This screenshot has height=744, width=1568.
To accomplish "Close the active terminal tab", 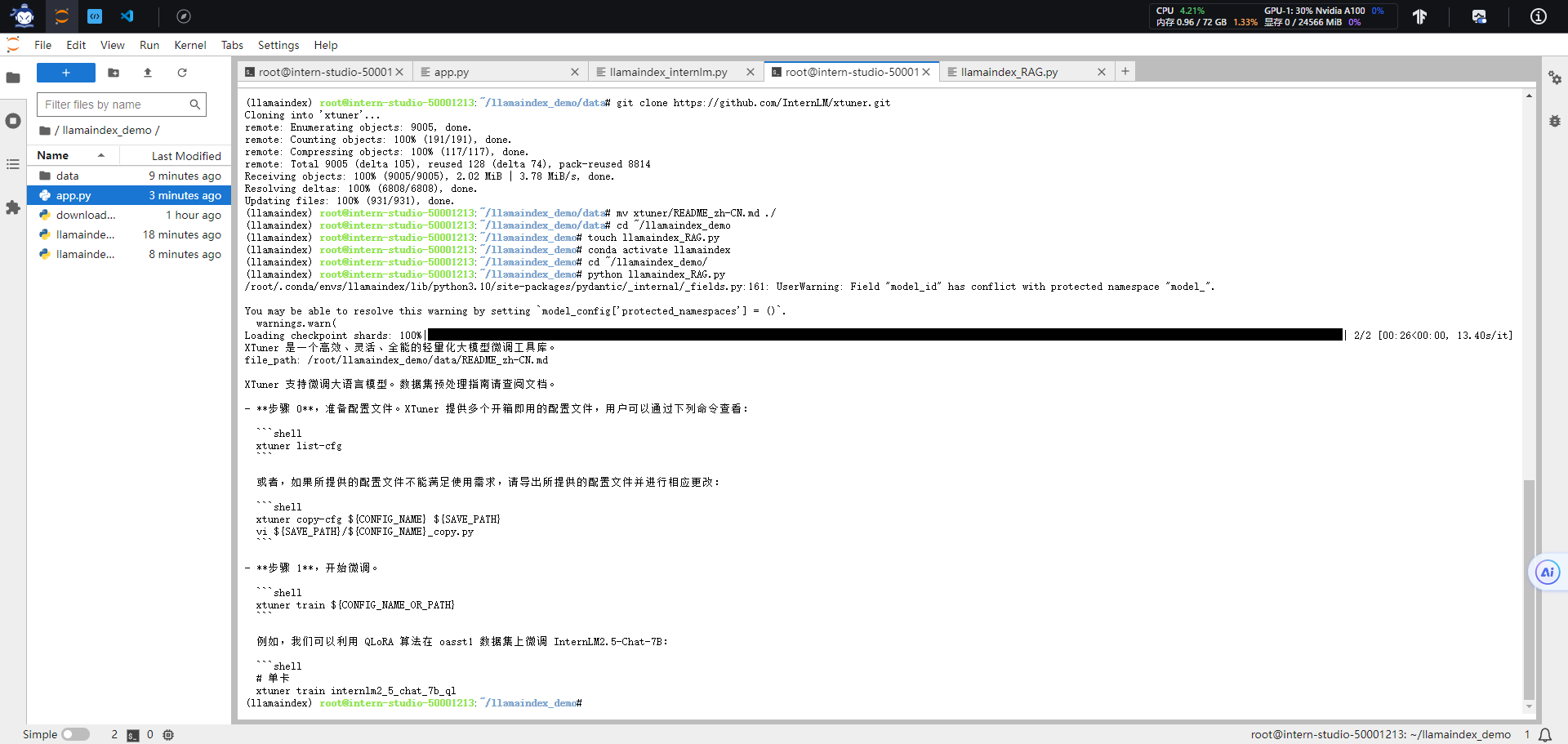I will point(926,72).
